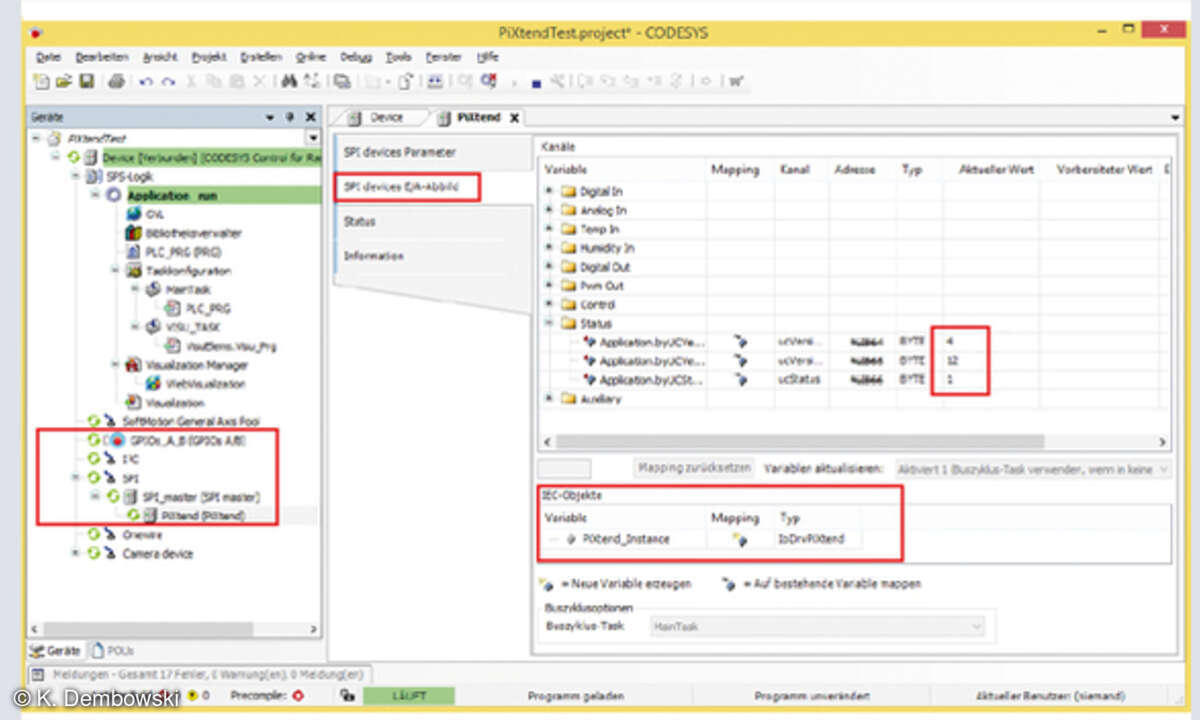Expand the Humidity In channel group
Image resolution: width=1200 pixels, height=720 pixels.
click(548, 248)
